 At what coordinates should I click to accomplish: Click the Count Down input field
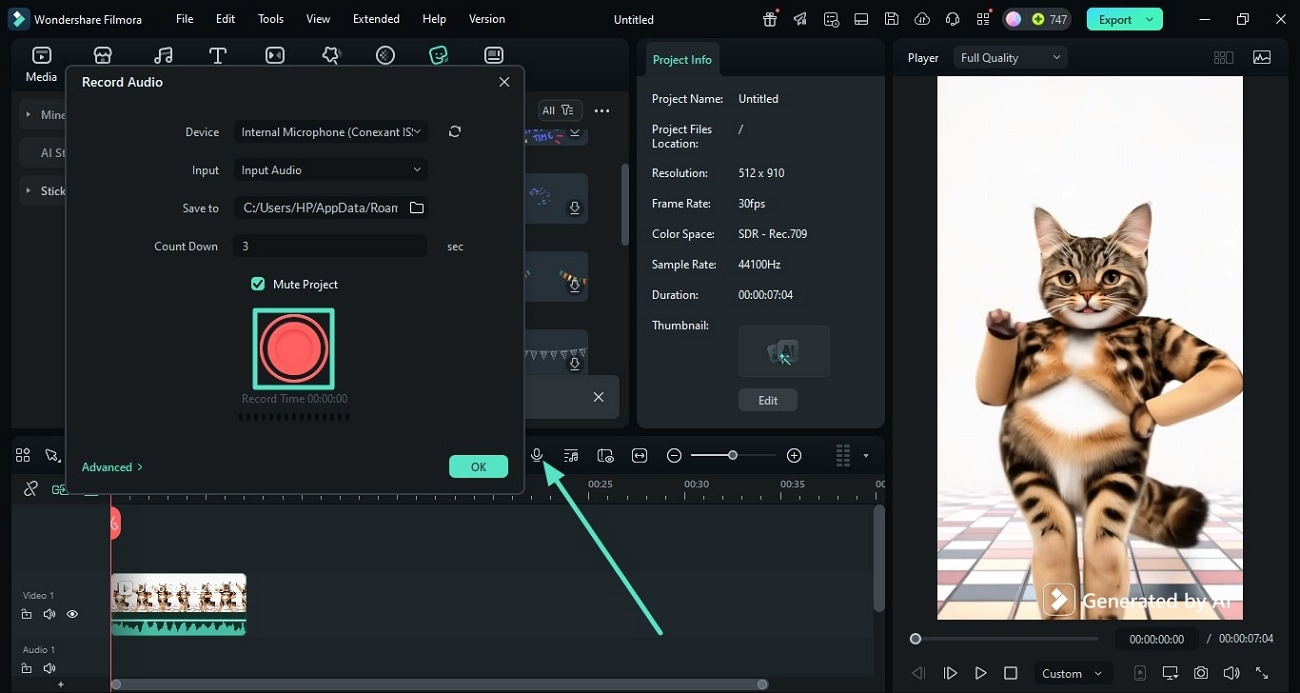[x=330, y=246]
